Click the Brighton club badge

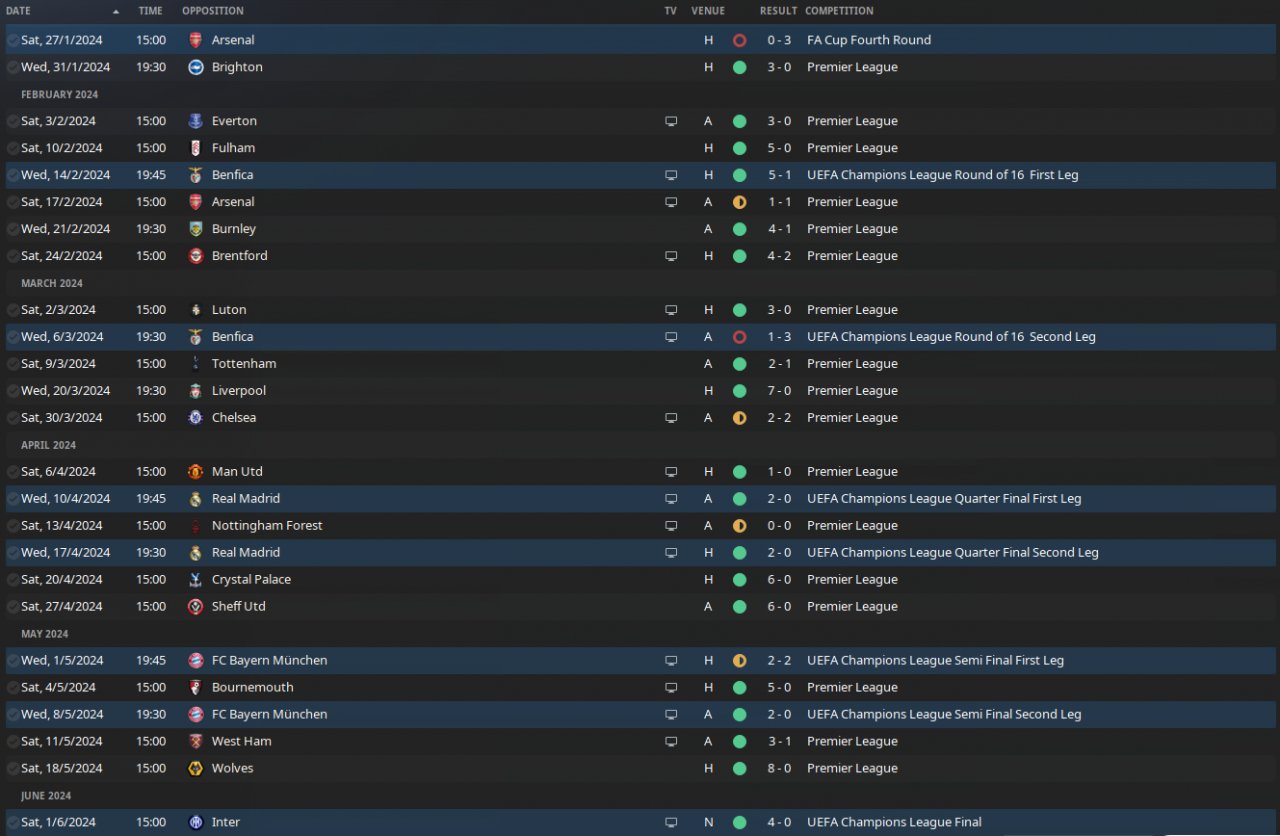coord(196,67)
